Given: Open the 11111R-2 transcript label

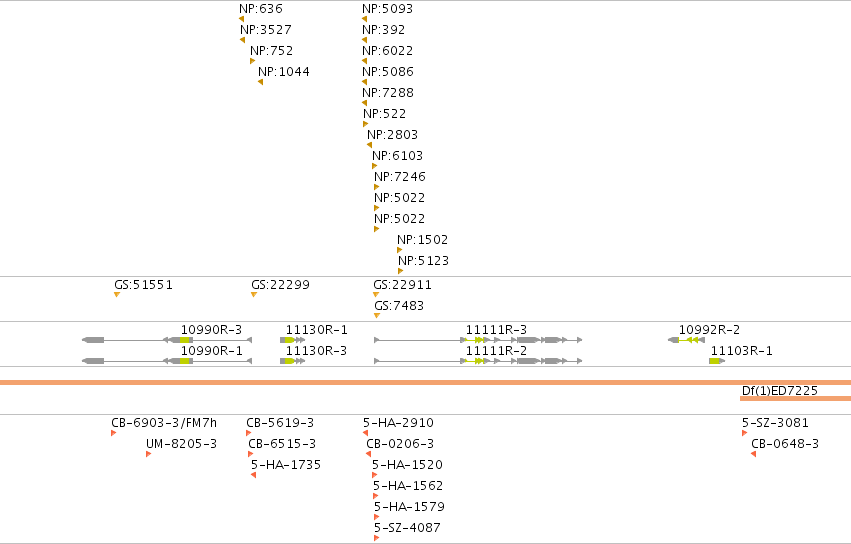Looking at the screenshot, I should click(x=497, y=351).
